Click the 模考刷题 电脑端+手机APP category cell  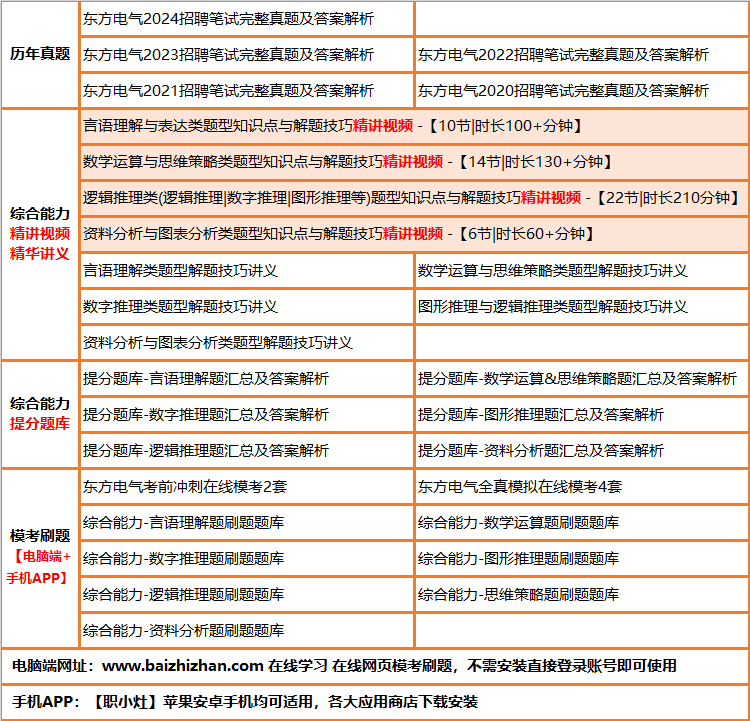tap(40, 558)
